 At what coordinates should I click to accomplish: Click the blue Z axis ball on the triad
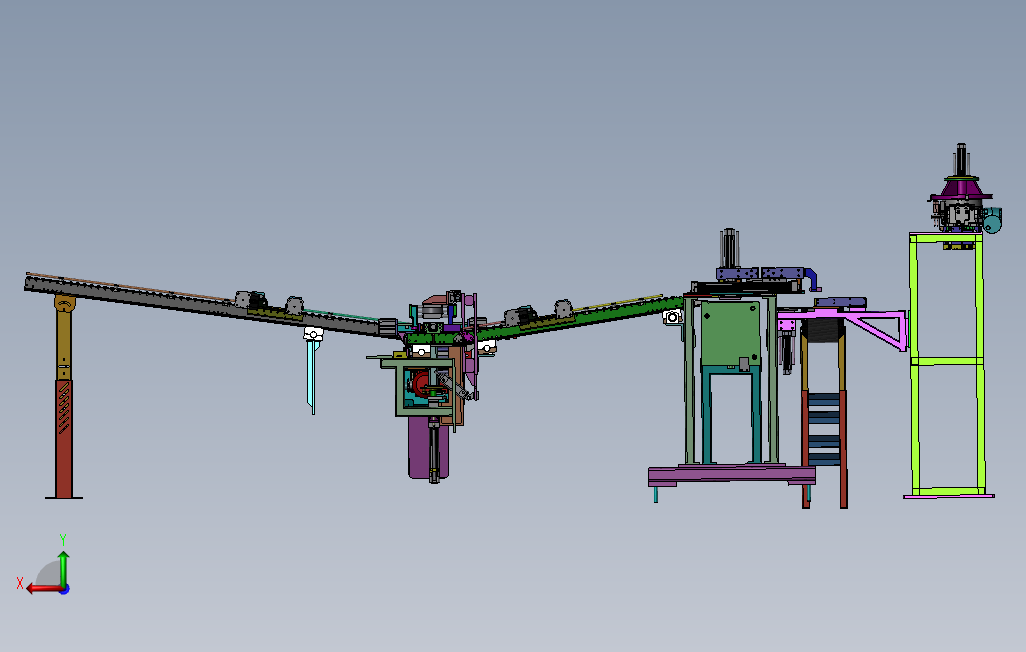tap(65, 589)
